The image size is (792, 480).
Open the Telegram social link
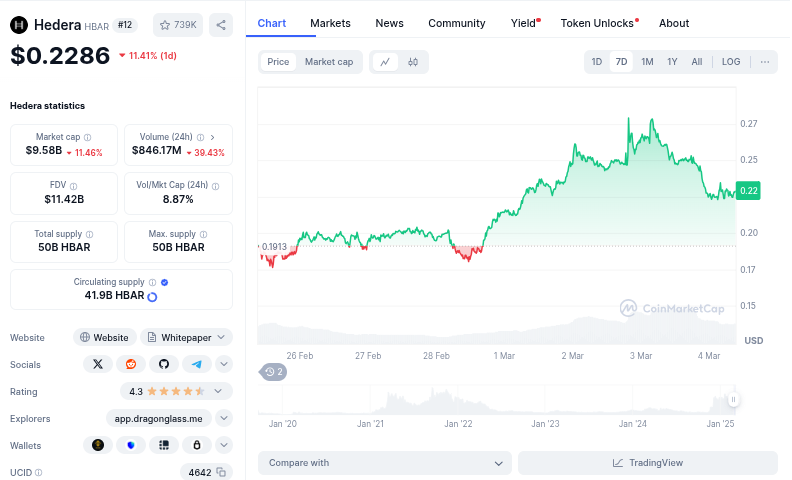click(x=196, y=364)
